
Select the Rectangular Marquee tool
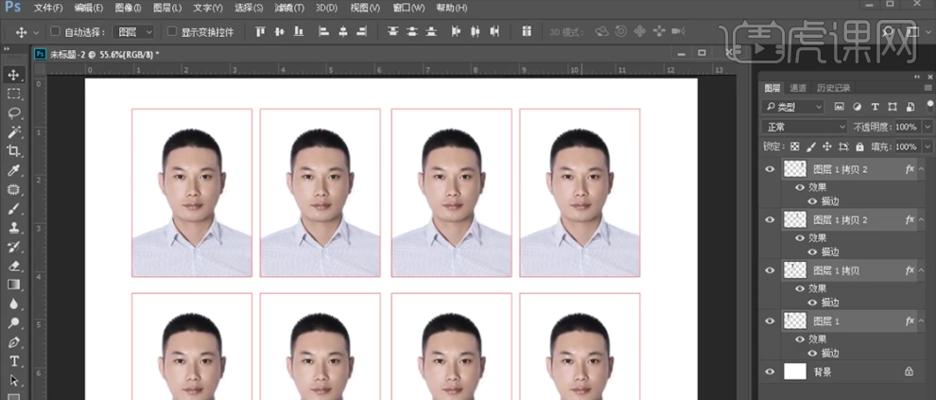[14, 94]
